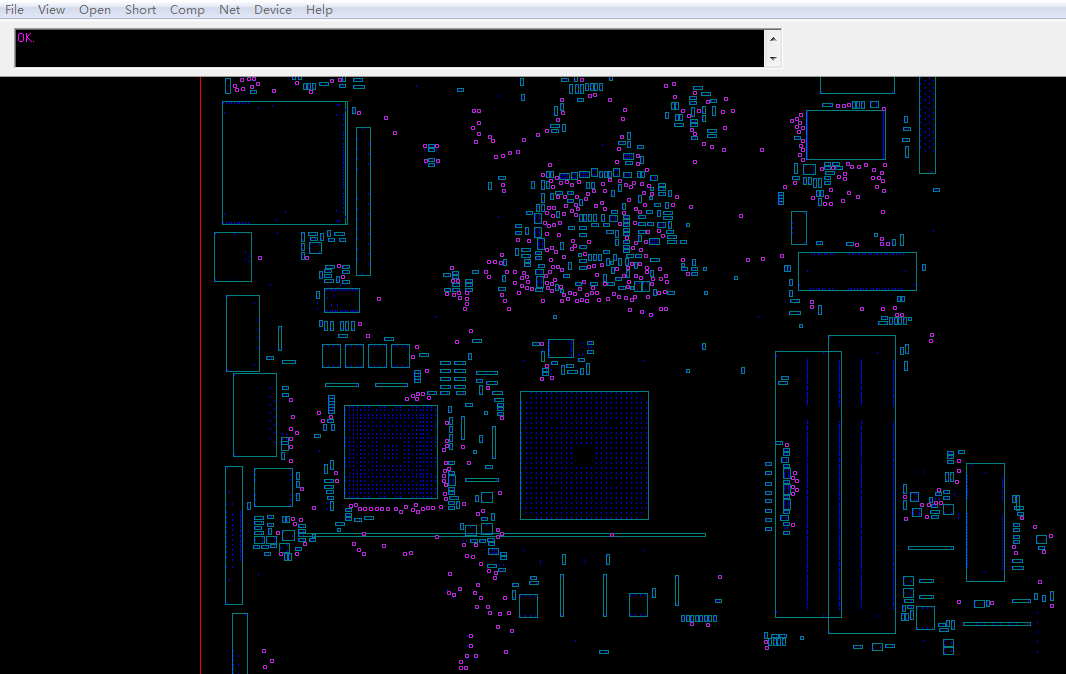This screenshot has height=674, width=1066.
Task: Select the smaller BGA chip with hollow center
Action: 391,452
